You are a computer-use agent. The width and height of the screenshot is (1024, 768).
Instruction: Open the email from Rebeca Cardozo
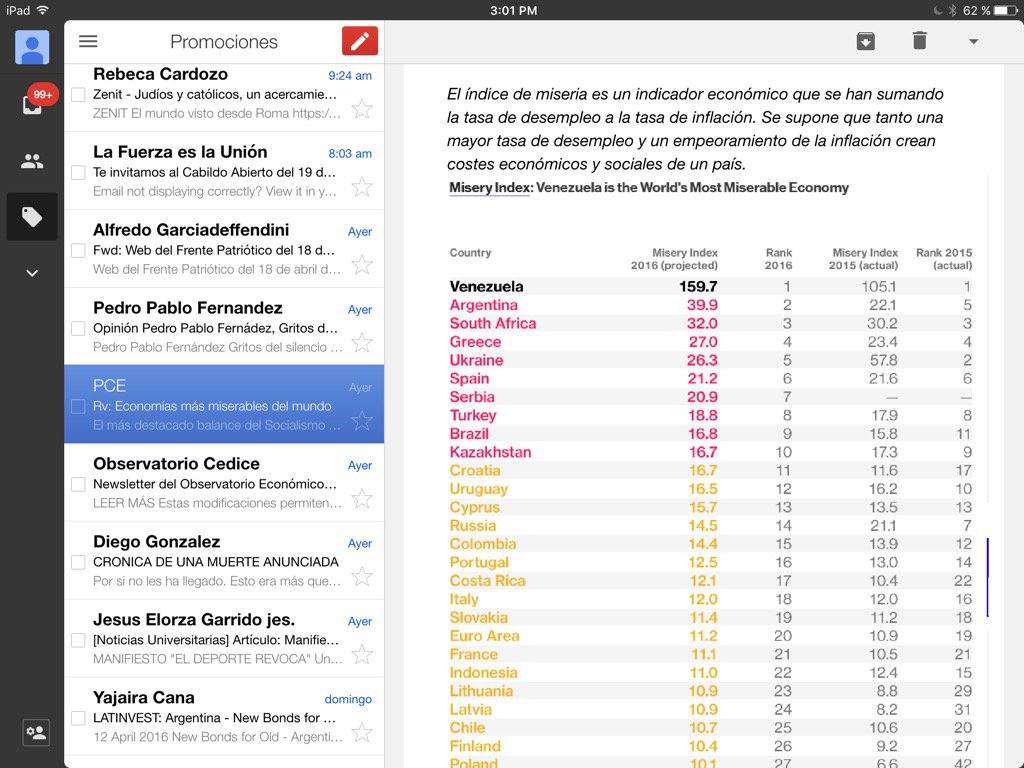tap(224, 97)
